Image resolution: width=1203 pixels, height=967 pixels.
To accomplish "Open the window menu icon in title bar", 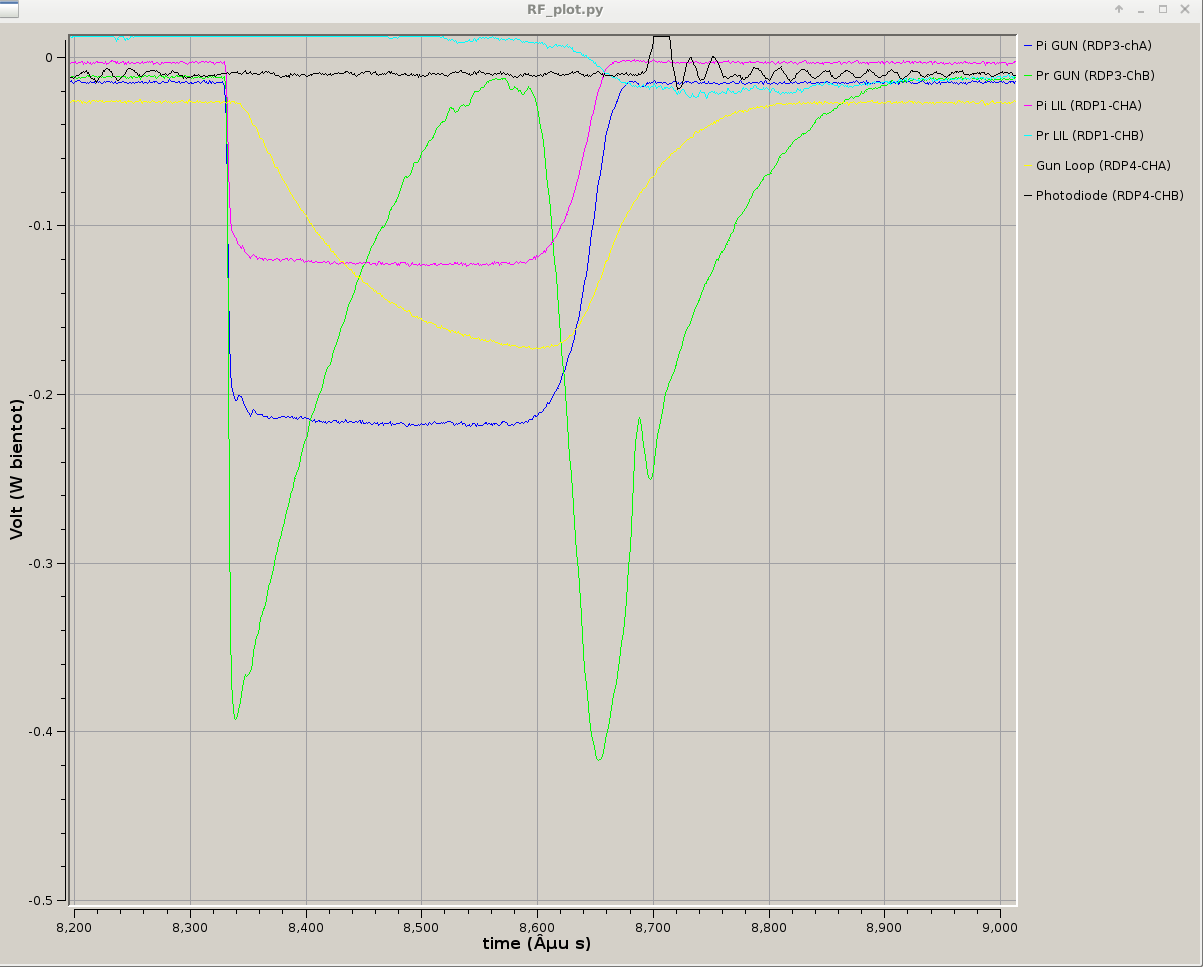I will (x=8, y=9).
